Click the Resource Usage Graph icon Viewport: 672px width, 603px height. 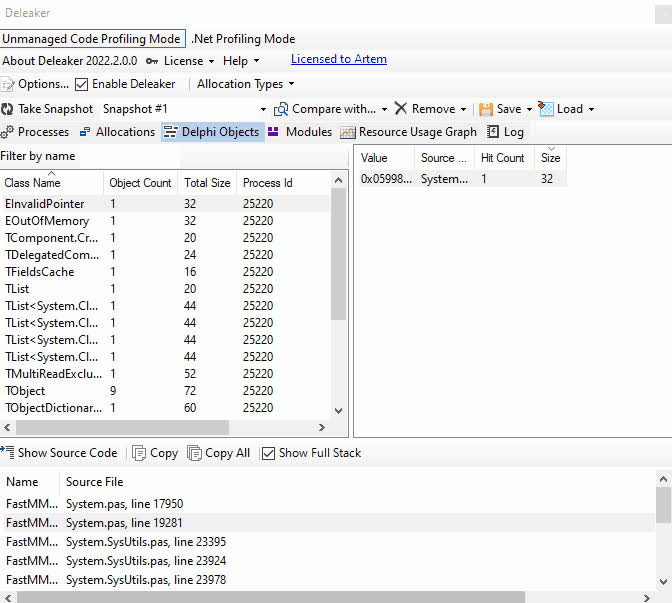click(348, 132)
